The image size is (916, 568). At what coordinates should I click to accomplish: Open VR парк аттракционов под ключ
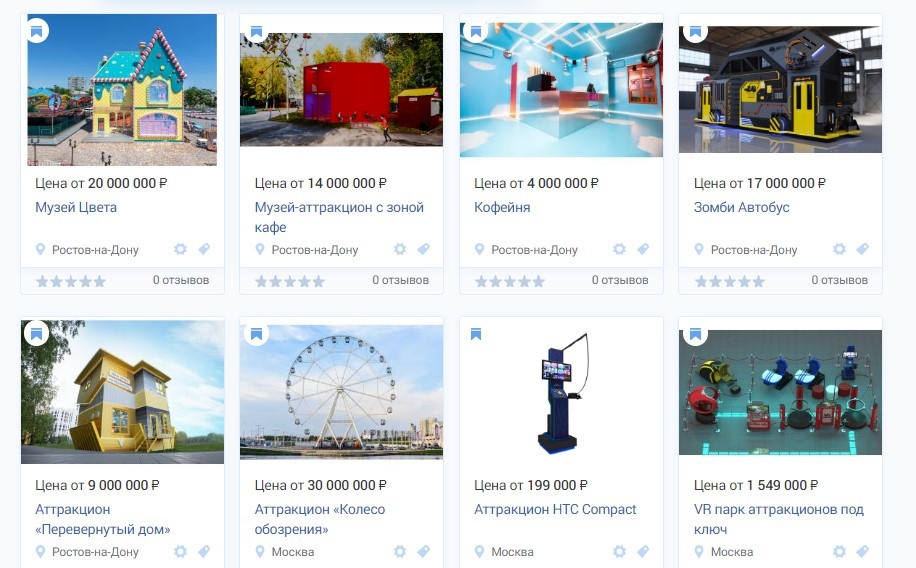click(779, 519)
